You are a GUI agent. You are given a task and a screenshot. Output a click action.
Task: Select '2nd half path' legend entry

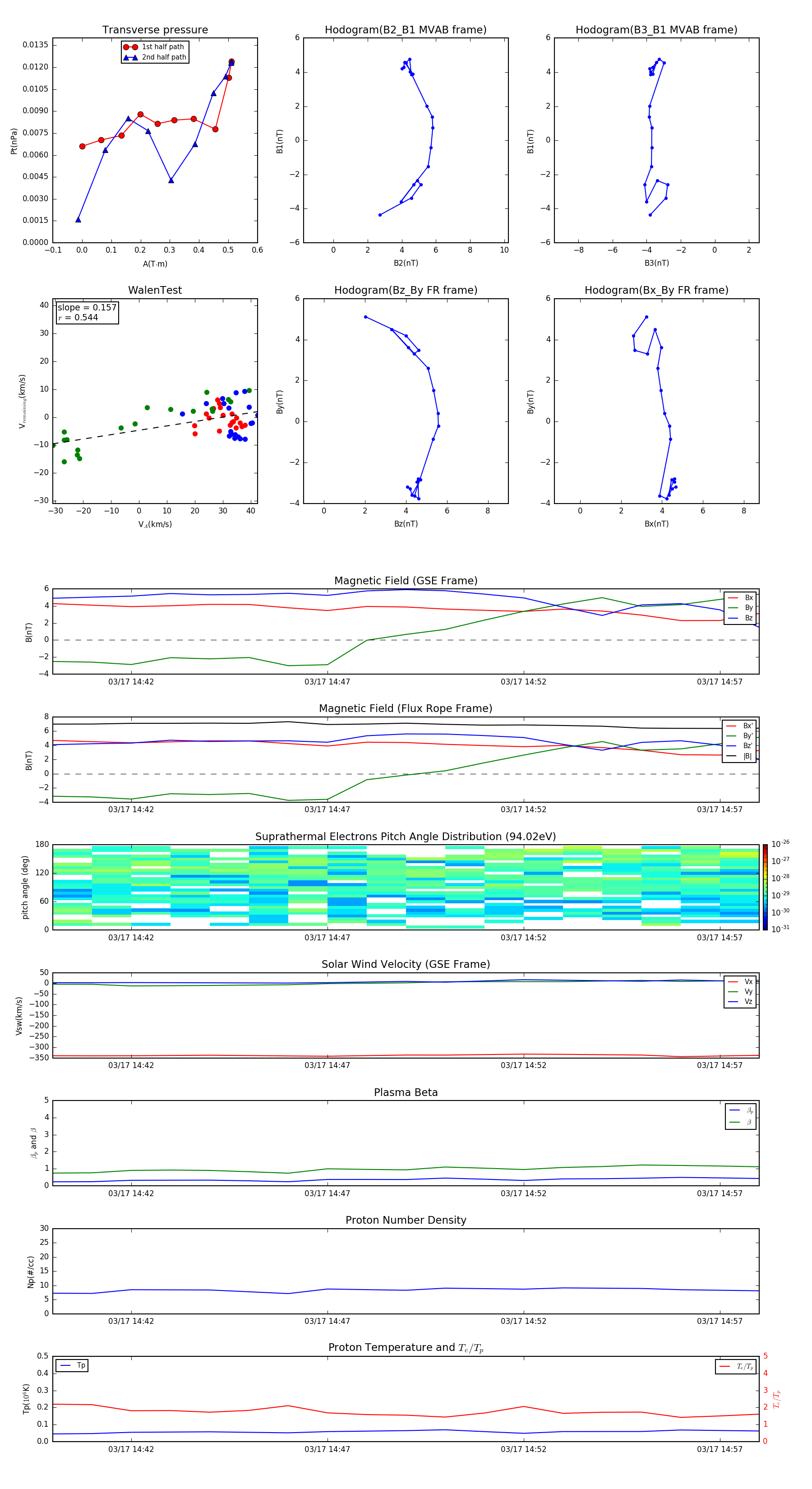coord(155,57)
